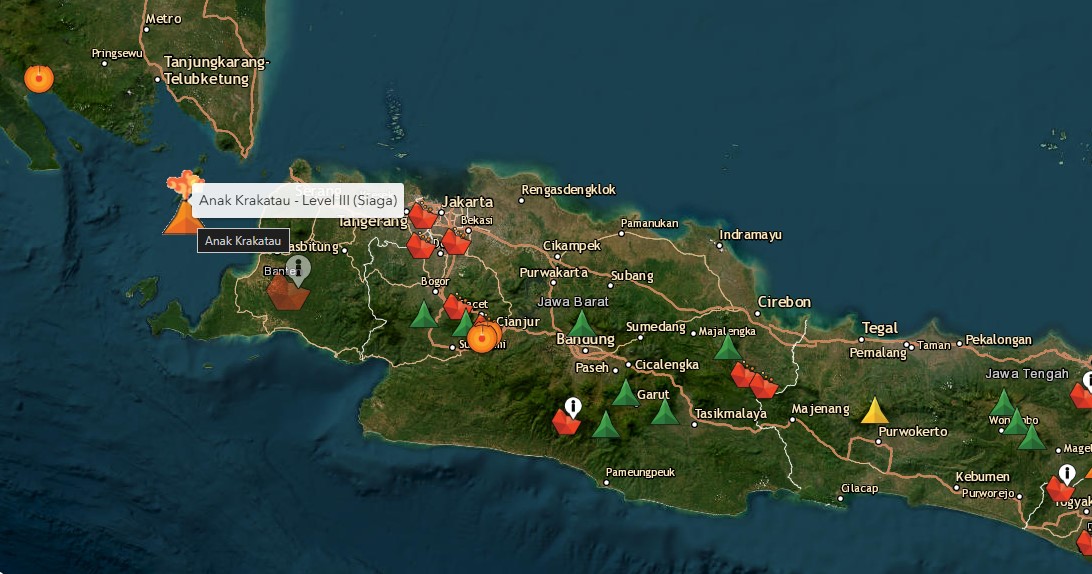Click the Cikampek town label
Image resolution: width=1092 pixels, height=574 pixels.
pos(572,246)
